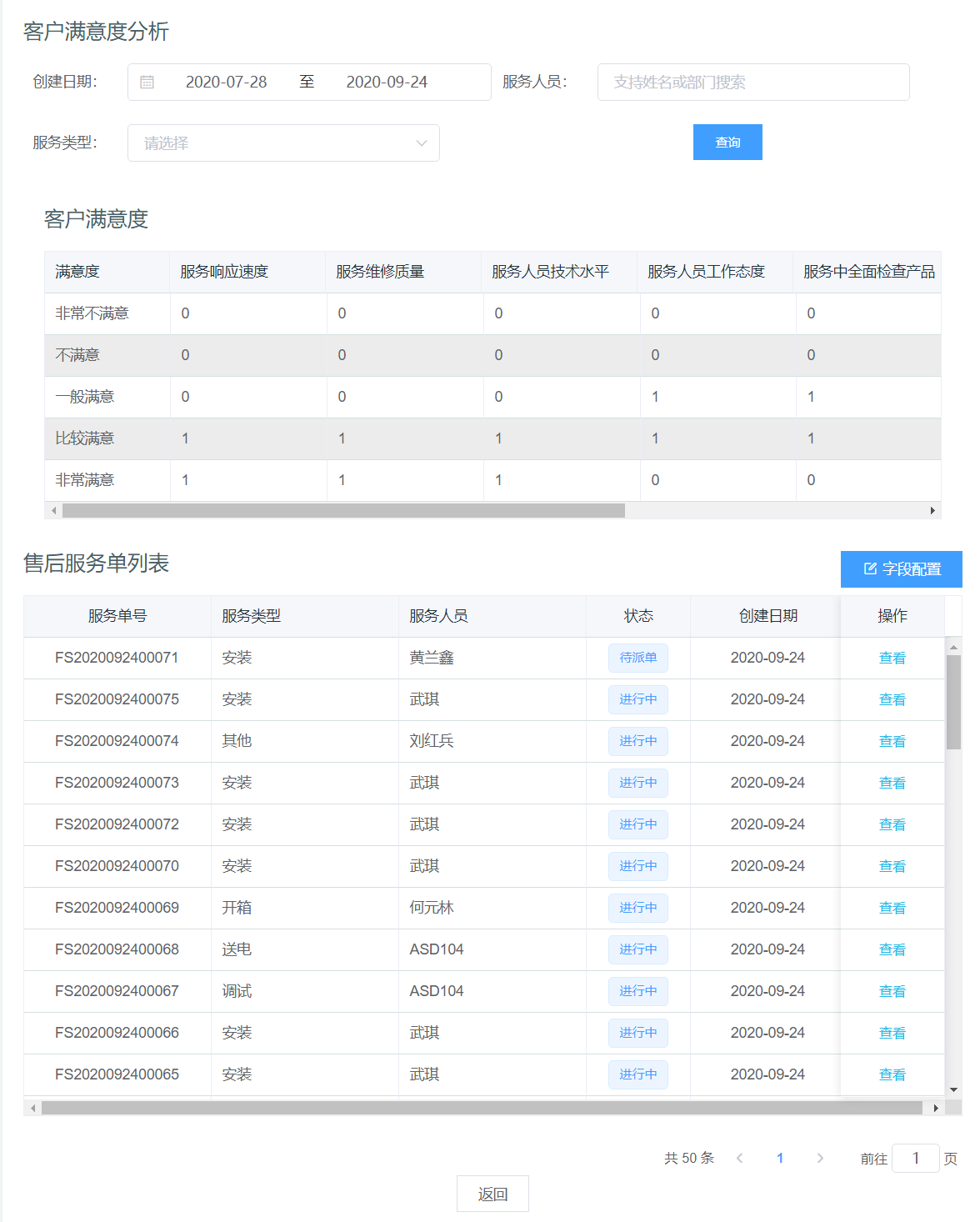Click the up arrow of service list scrollbar

coord(953,646)
